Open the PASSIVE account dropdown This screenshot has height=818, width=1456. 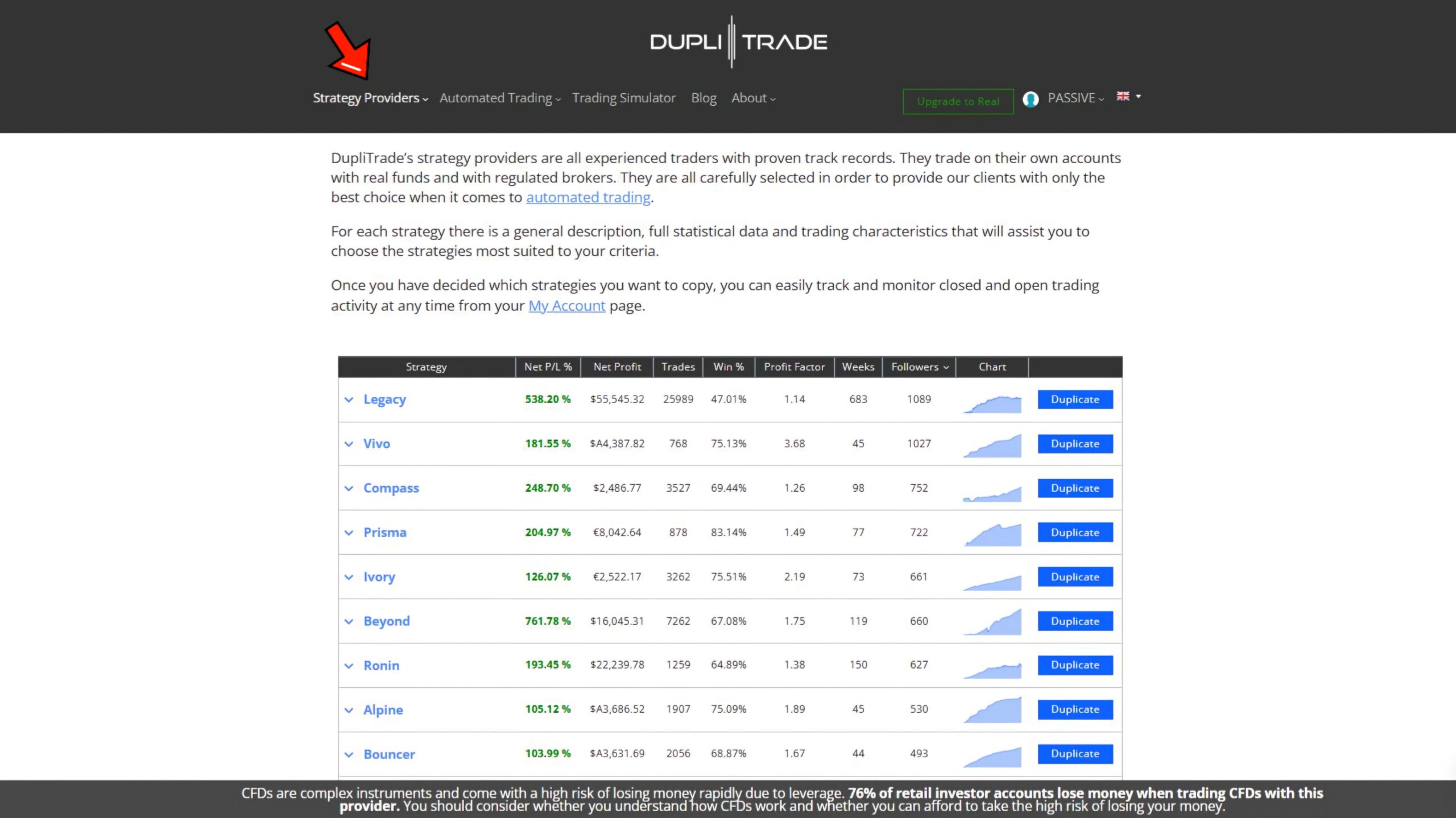1076,98
